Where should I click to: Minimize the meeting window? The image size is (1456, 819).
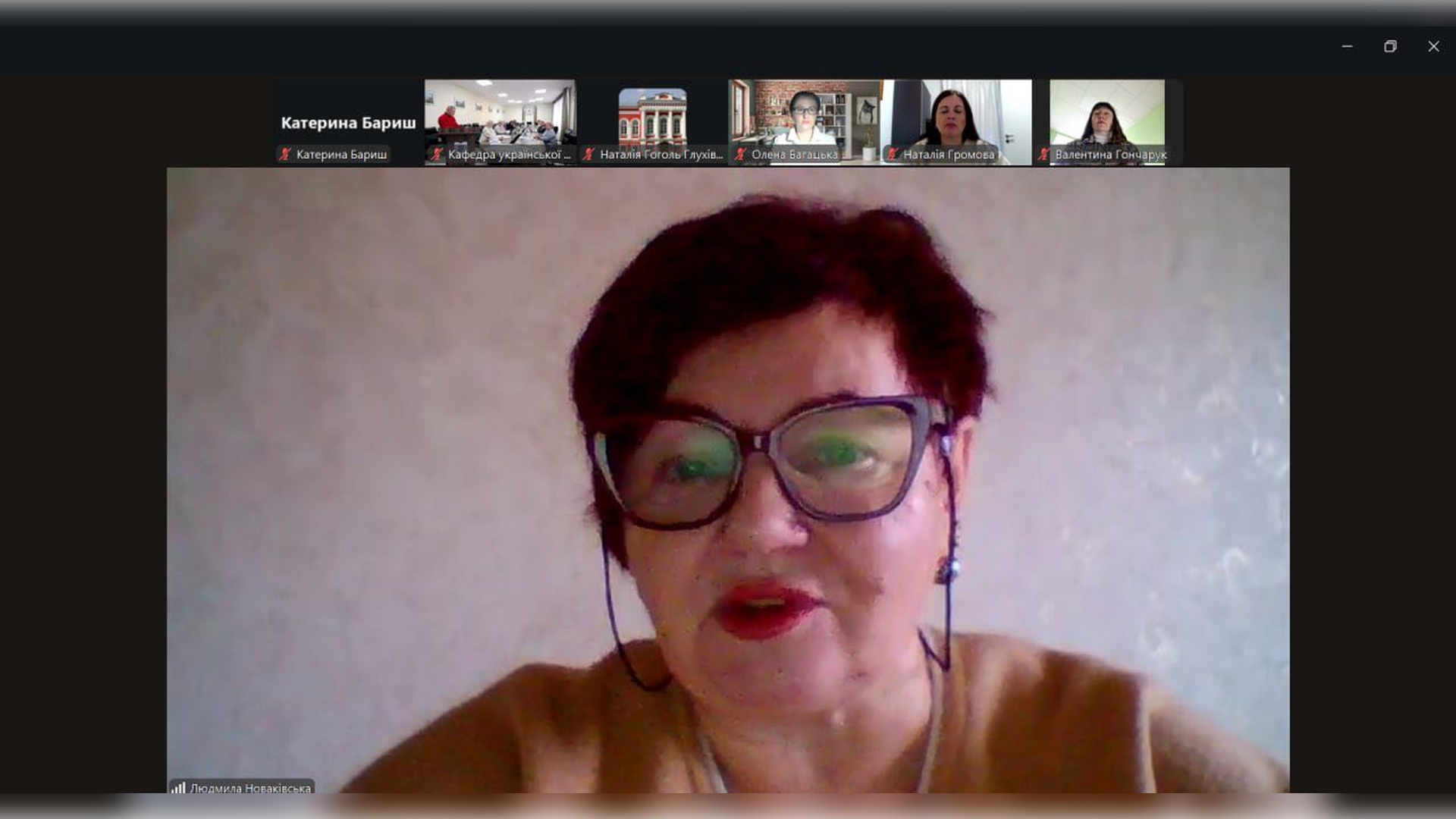(x=1347, y=46)
